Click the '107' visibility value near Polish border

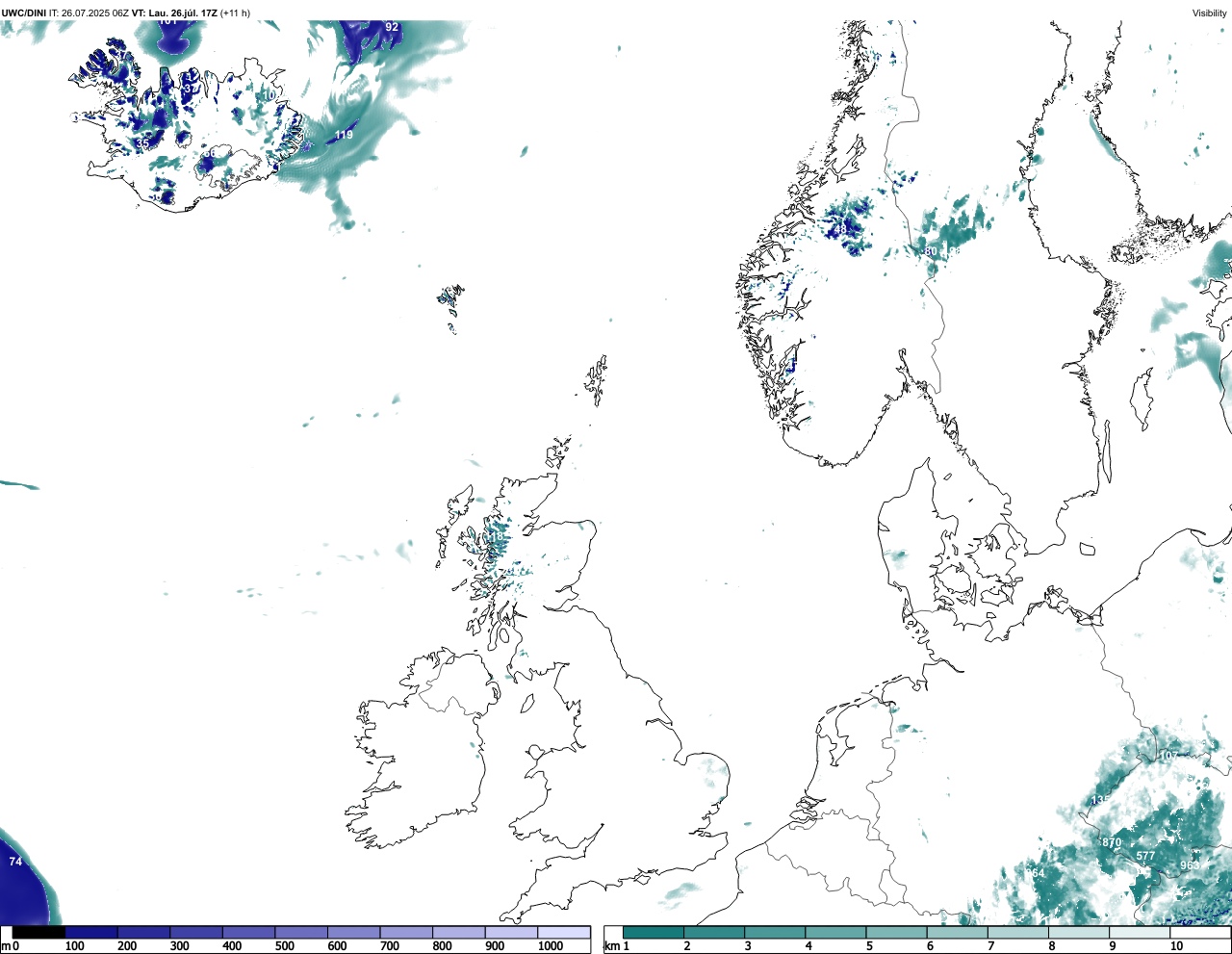pos(1168,757)
